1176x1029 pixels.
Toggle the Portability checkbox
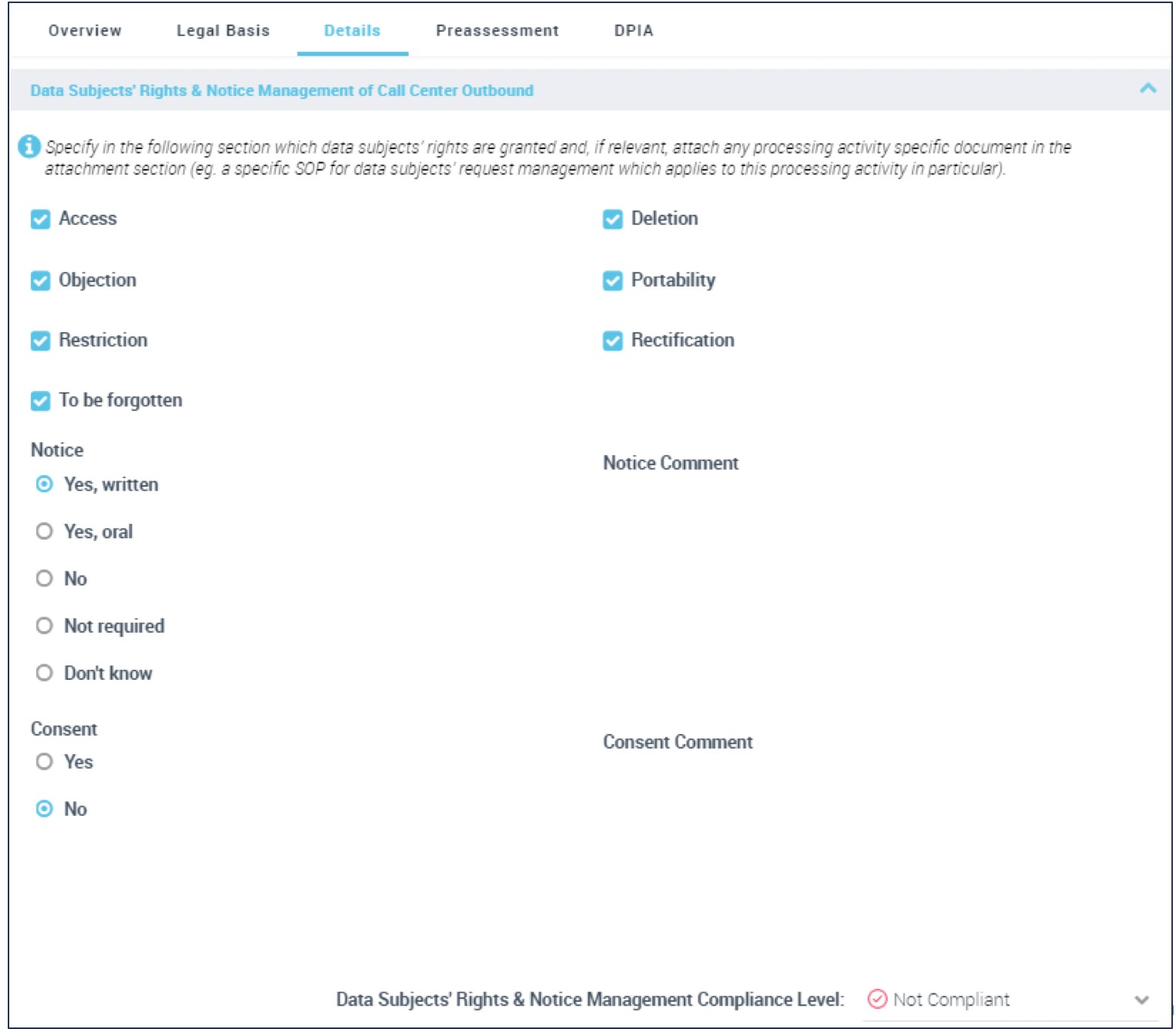612,280
